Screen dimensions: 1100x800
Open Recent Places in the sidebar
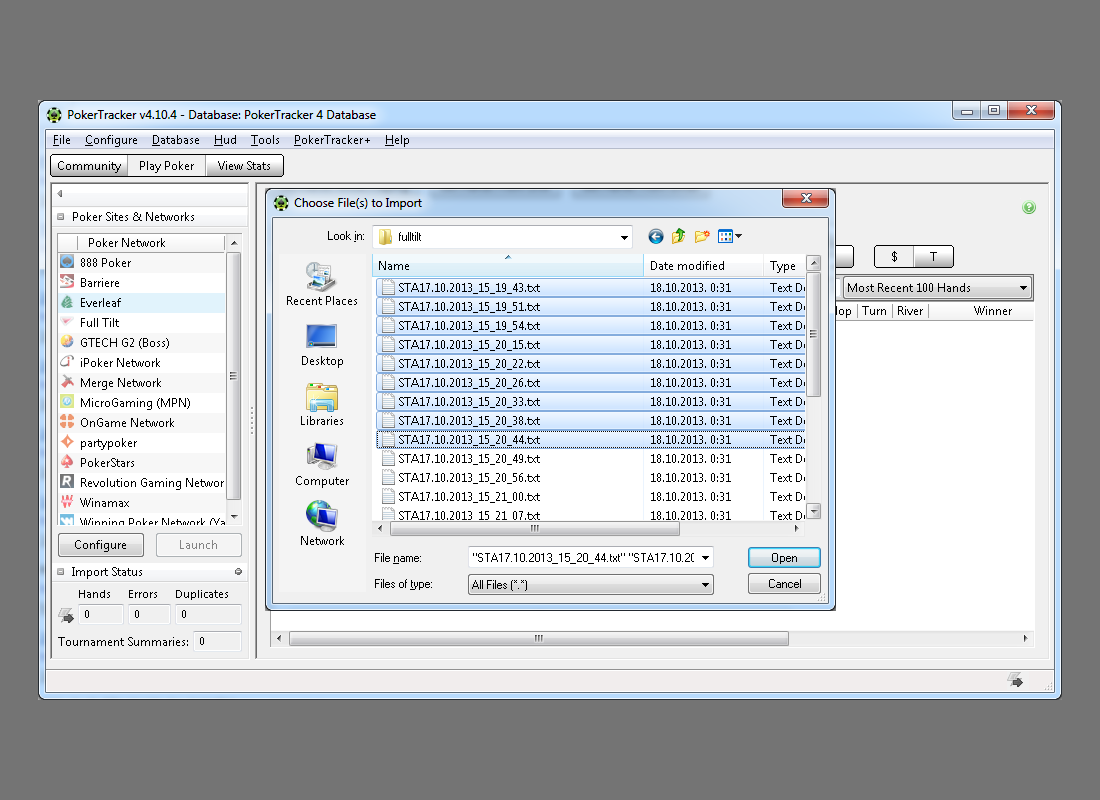coord(321,283)
